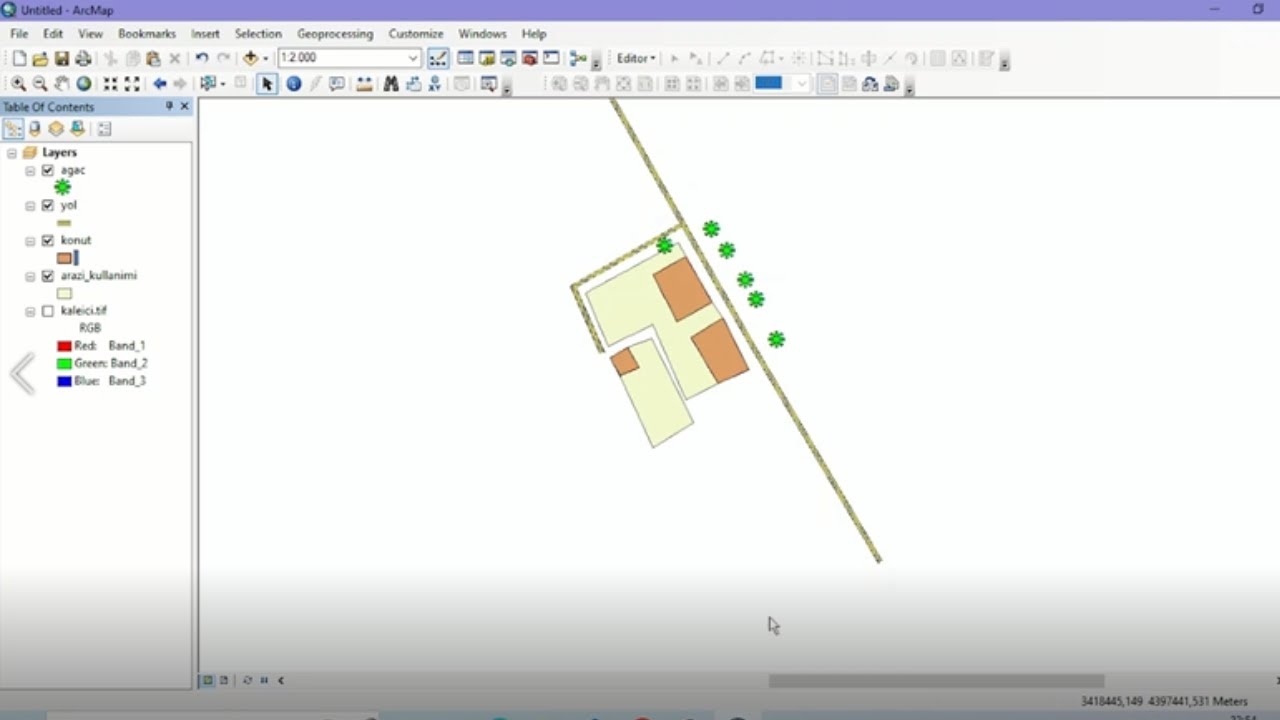Screen dimensions: 1280x720
Task: Click the Add Data button icon
Action: pos(250,59)
